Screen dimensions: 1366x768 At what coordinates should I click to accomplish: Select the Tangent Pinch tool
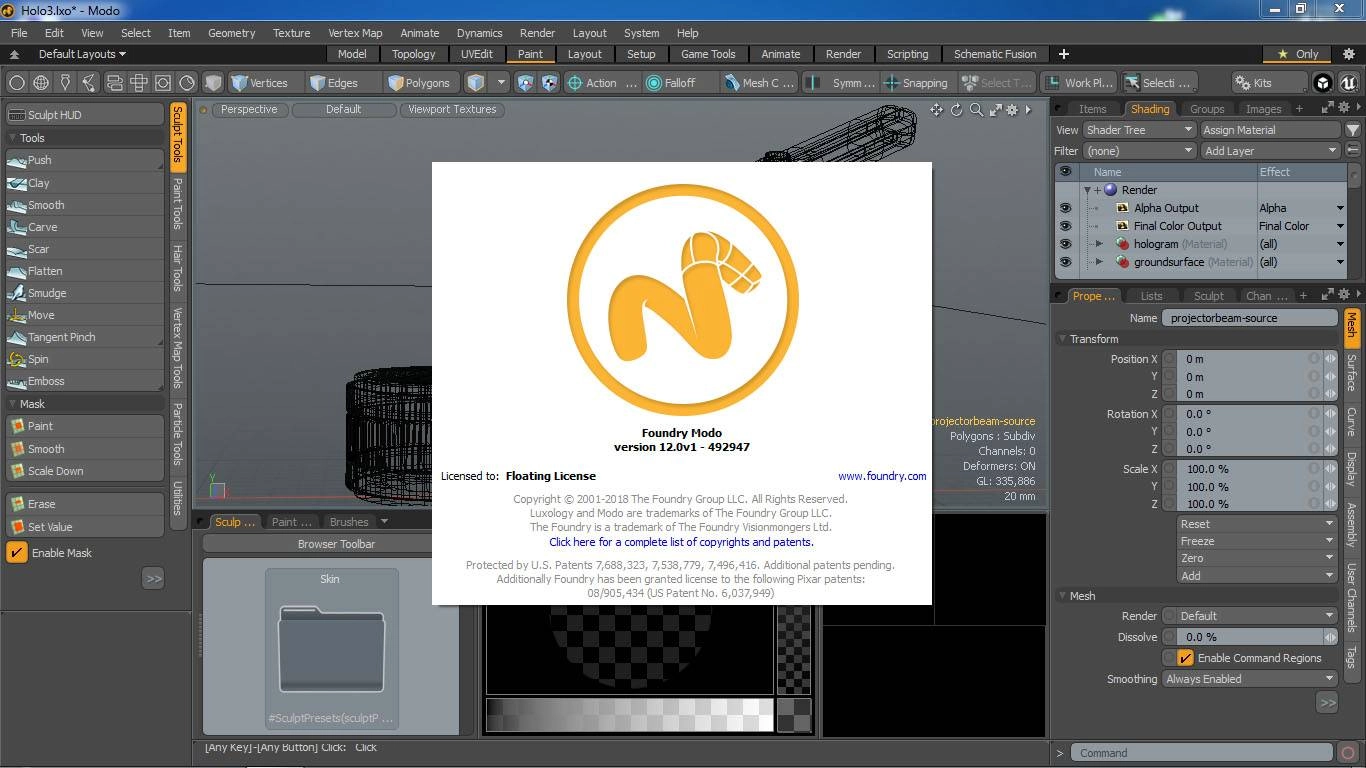pos(84,337)
